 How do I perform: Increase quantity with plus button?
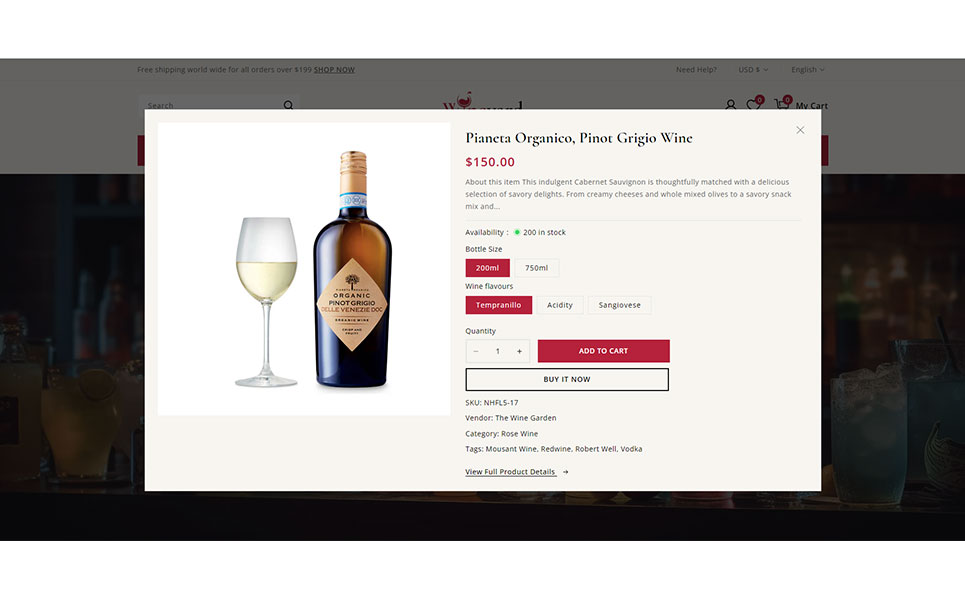(519, 351)
